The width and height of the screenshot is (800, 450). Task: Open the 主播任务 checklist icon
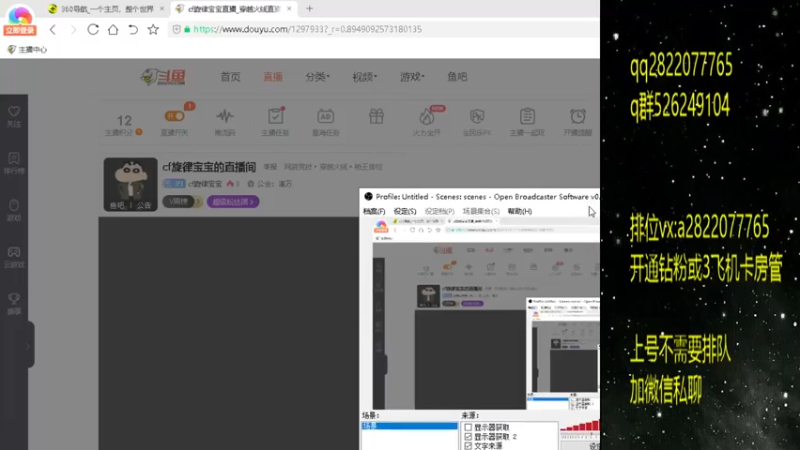pos(276,116)
